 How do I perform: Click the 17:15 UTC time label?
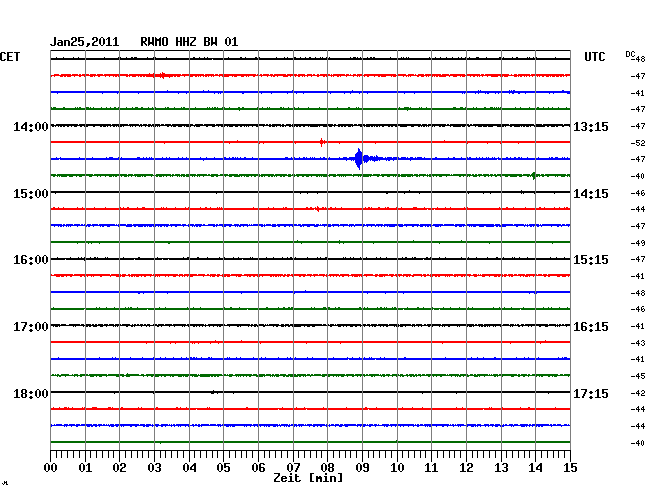(591, 393)
